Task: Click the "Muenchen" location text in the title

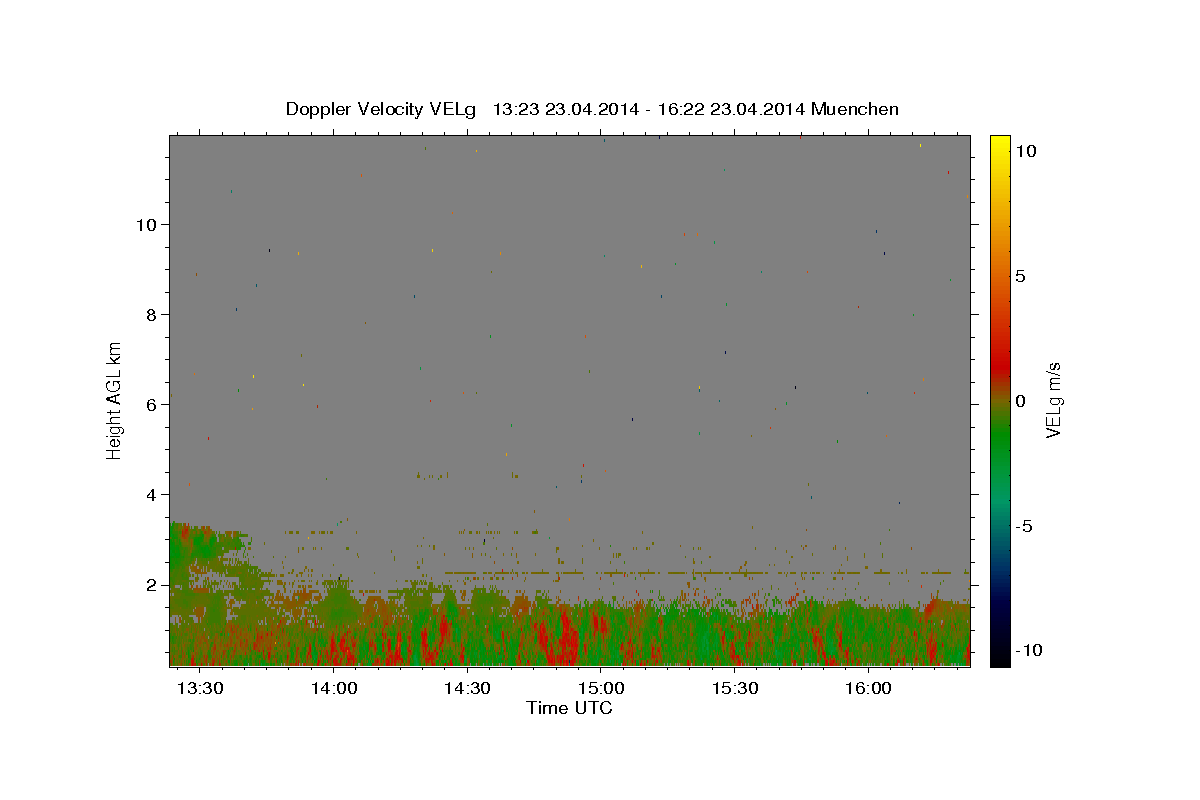Action: click(x=855, y=109)
